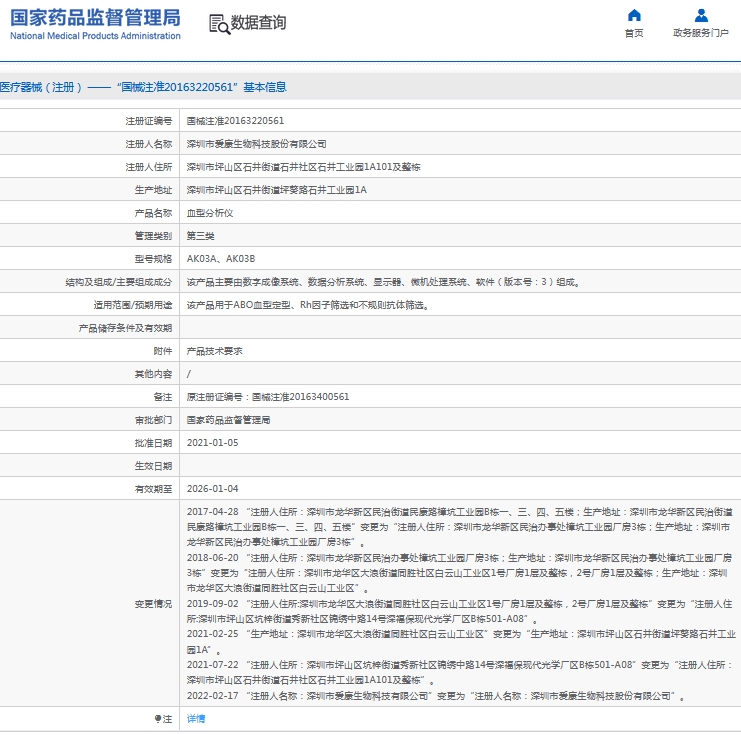Click approval date 2021-01-05
The width and height of the screenshot is (741, 735).
[213, 443]
